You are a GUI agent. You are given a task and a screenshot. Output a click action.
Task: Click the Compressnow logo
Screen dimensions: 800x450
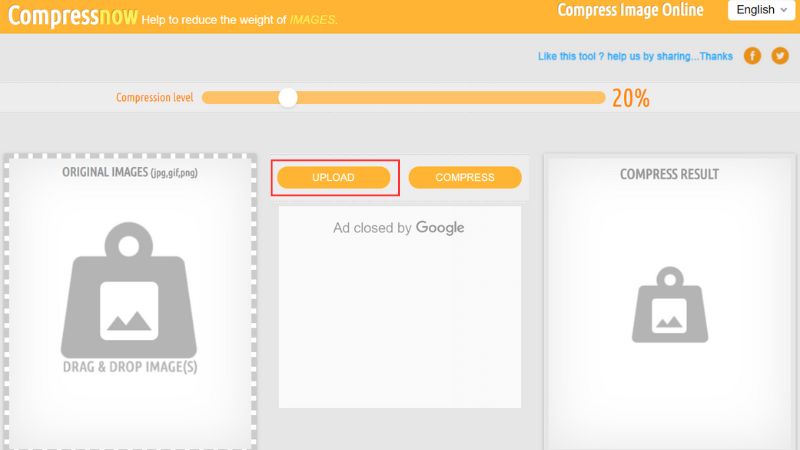click(x=73, y=16)
